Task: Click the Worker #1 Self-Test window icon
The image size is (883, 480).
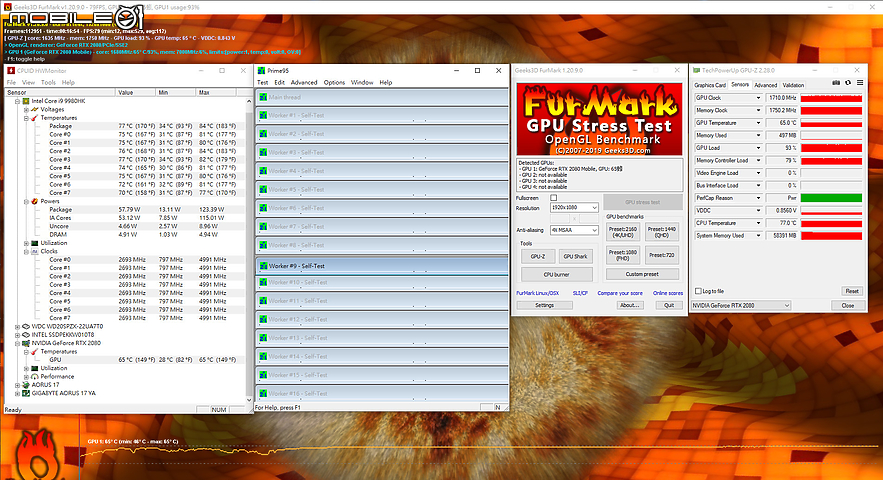Action: [x=263, y=115]
